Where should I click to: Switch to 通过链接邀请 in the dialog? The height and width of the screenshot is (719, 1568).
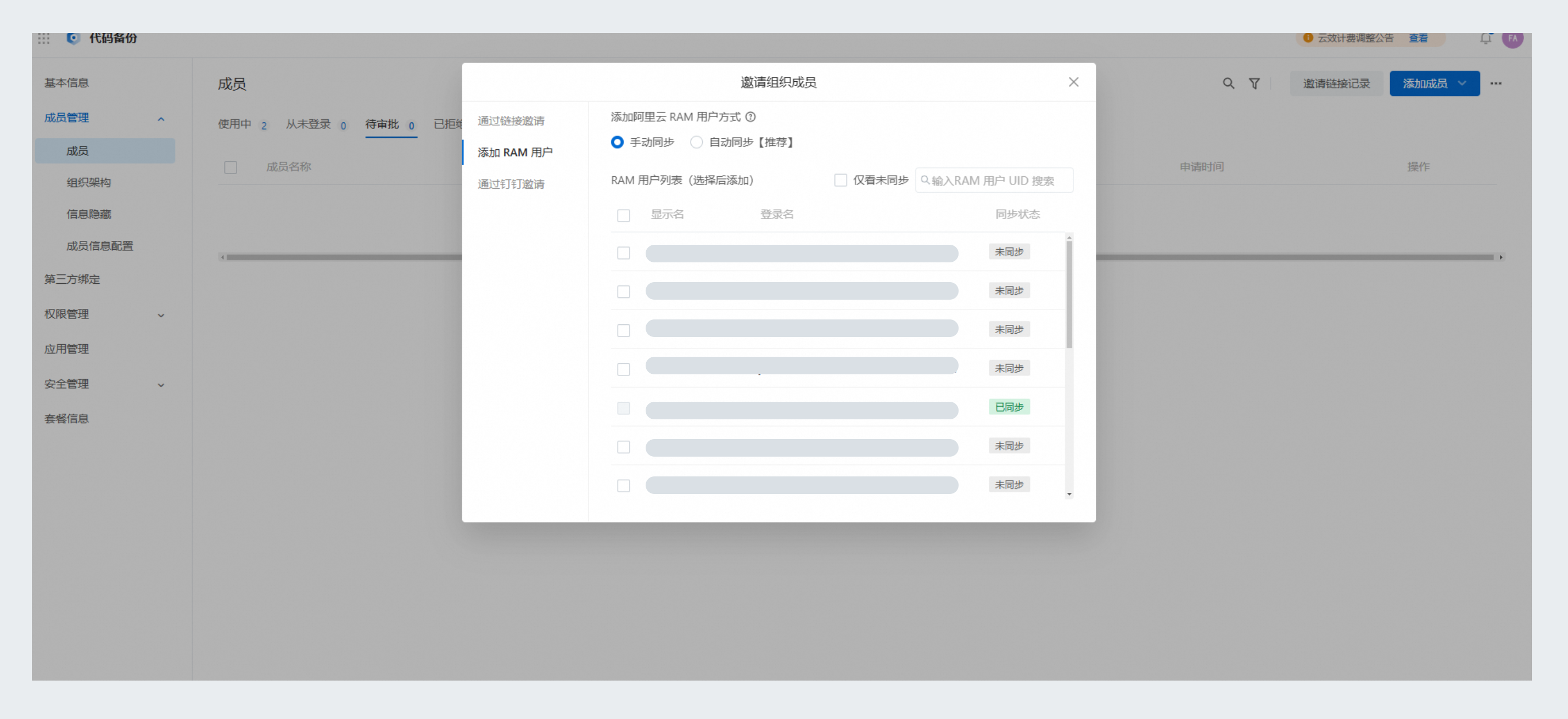coord(511,121)
